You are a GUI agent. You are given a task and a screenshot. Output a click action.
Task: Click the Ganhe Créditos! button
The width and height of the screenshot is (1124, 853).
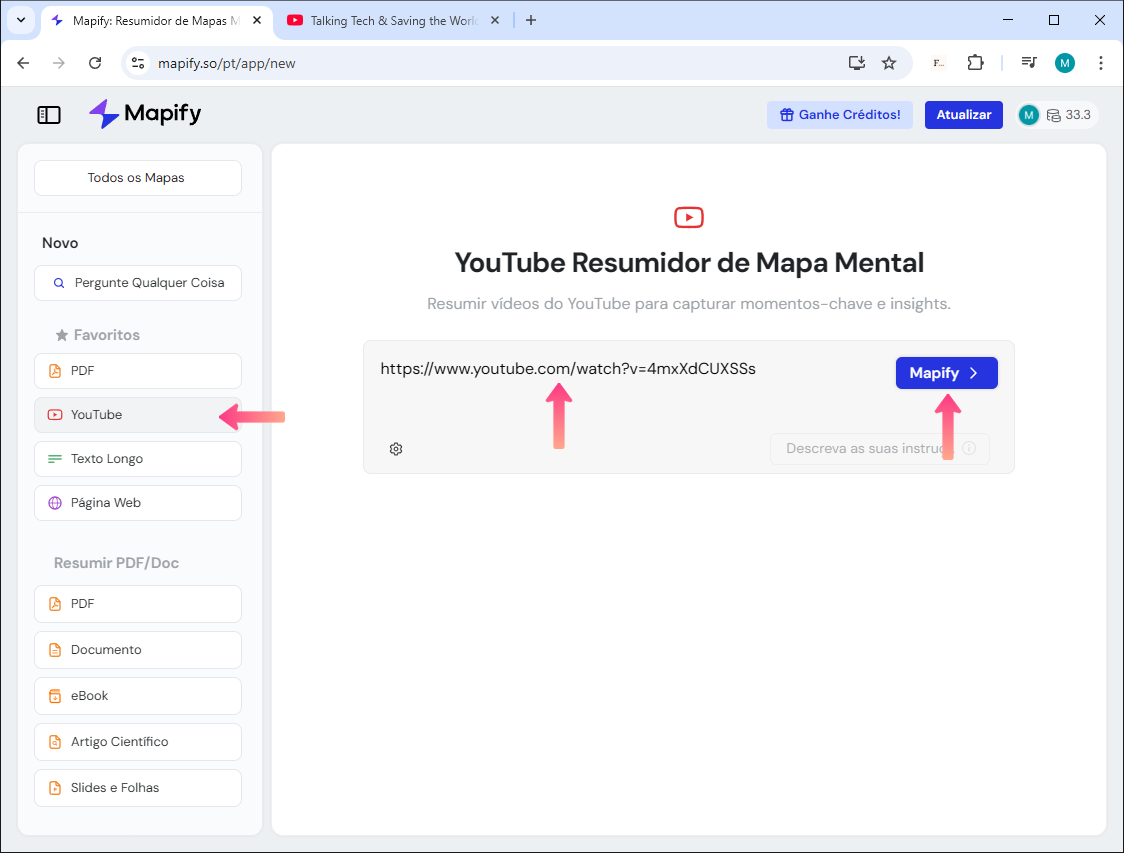click(839, 115)
